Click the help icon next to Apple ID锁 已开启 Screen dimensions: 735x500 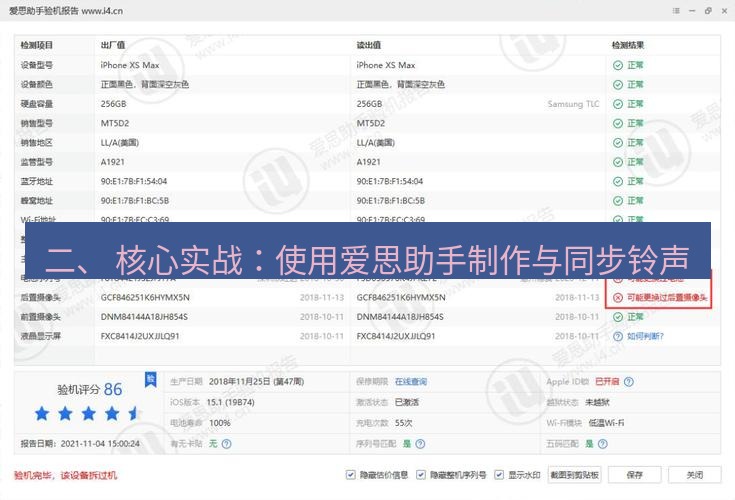[x=629, y=381]
